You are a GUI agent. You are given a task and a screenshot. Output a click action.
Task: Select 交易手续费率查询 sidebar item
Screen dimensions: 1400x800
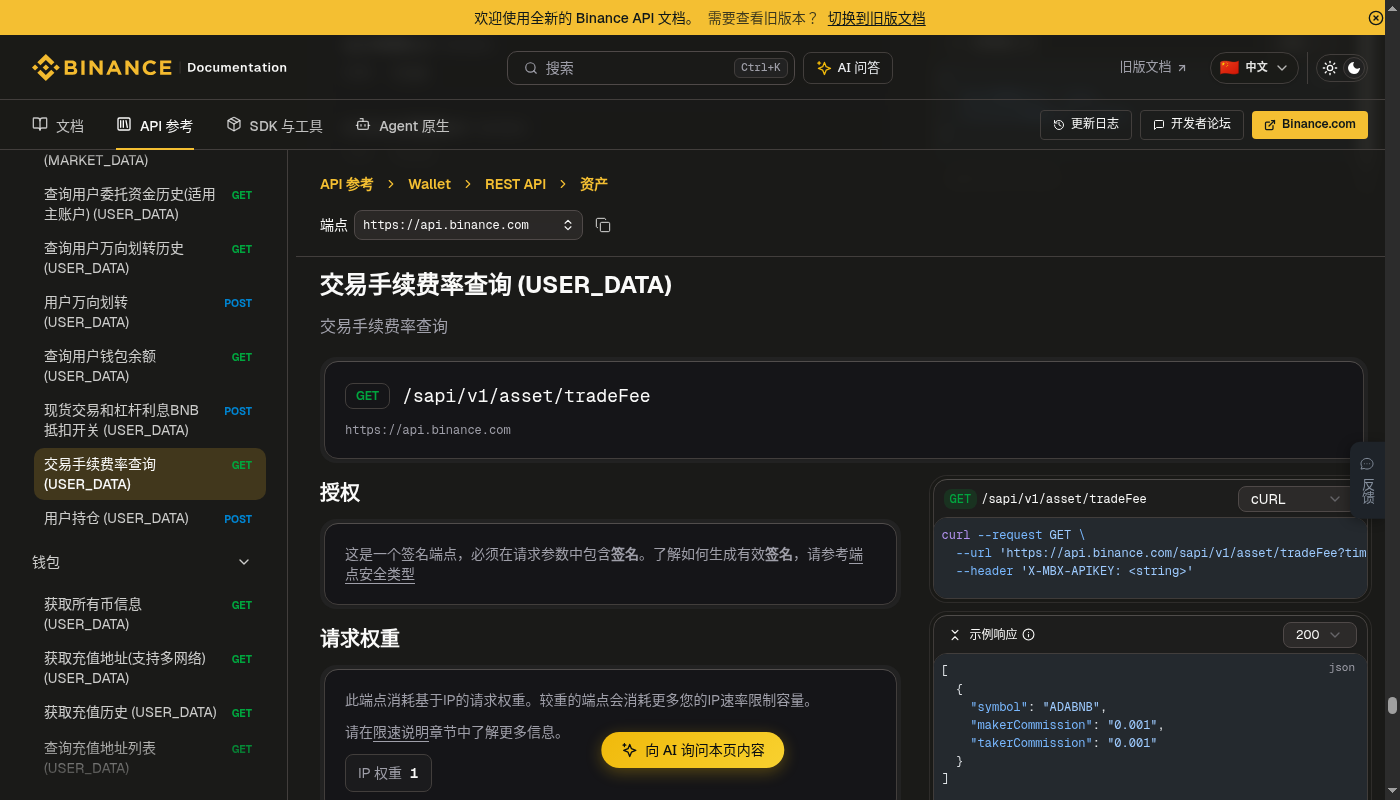(x=150, y=474)
